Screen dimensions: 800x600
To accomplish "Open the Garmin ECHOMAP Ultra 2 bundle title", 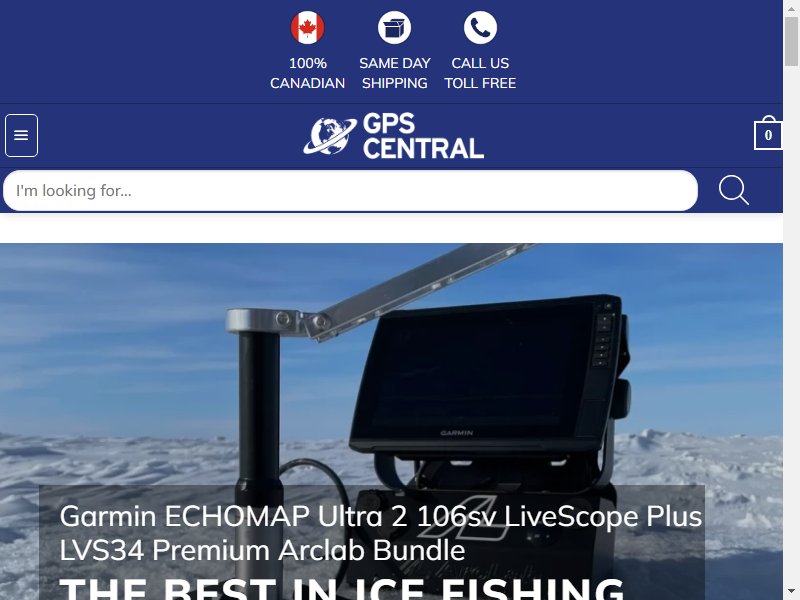I will pyautogui.click(x=381, y=533).
